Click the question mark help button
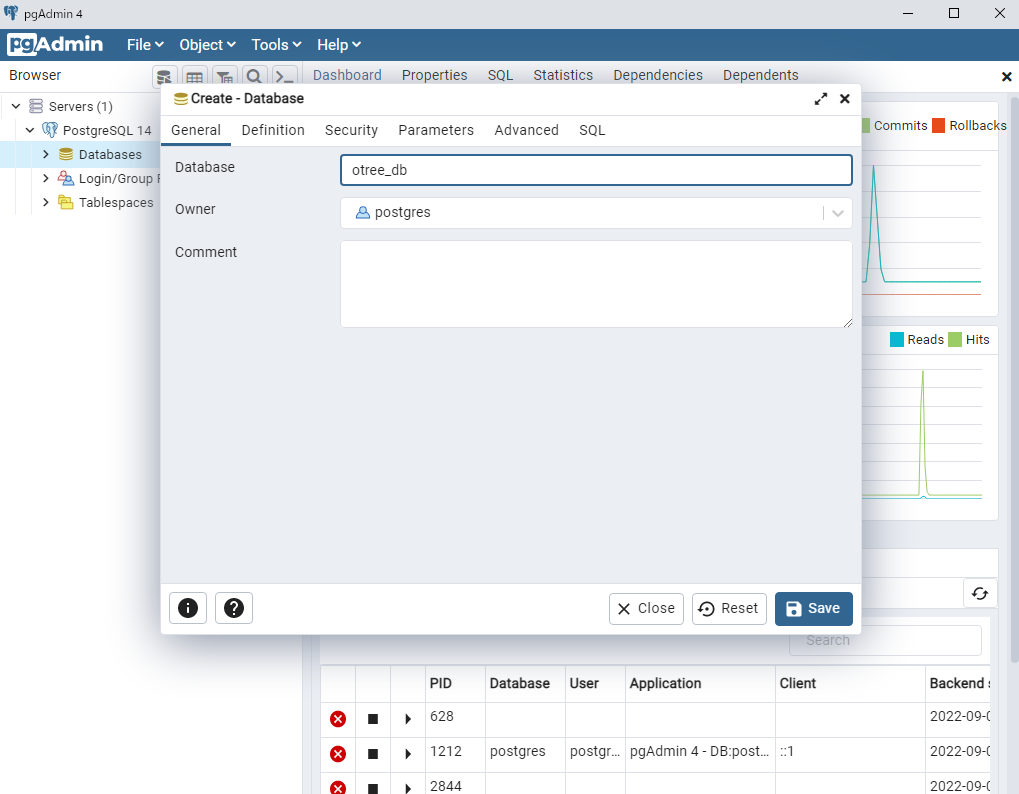The image size is (1019, 794). click(234, 608)
